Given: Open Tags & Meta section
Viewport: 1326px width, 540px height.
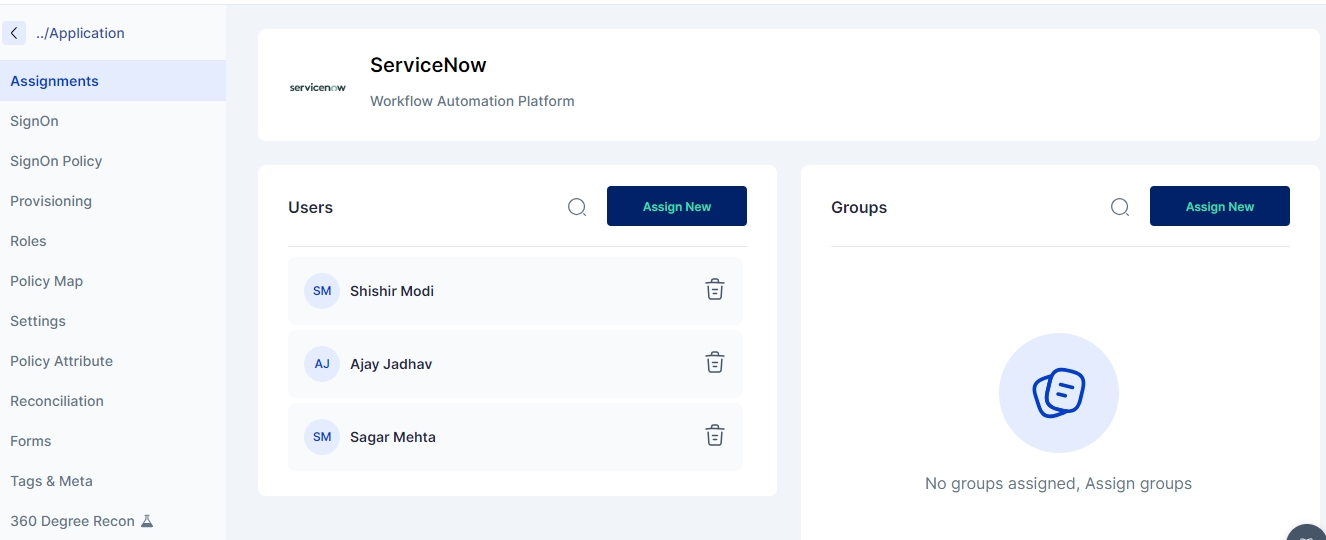Looking at the screenshot, I should coord(51,481).
